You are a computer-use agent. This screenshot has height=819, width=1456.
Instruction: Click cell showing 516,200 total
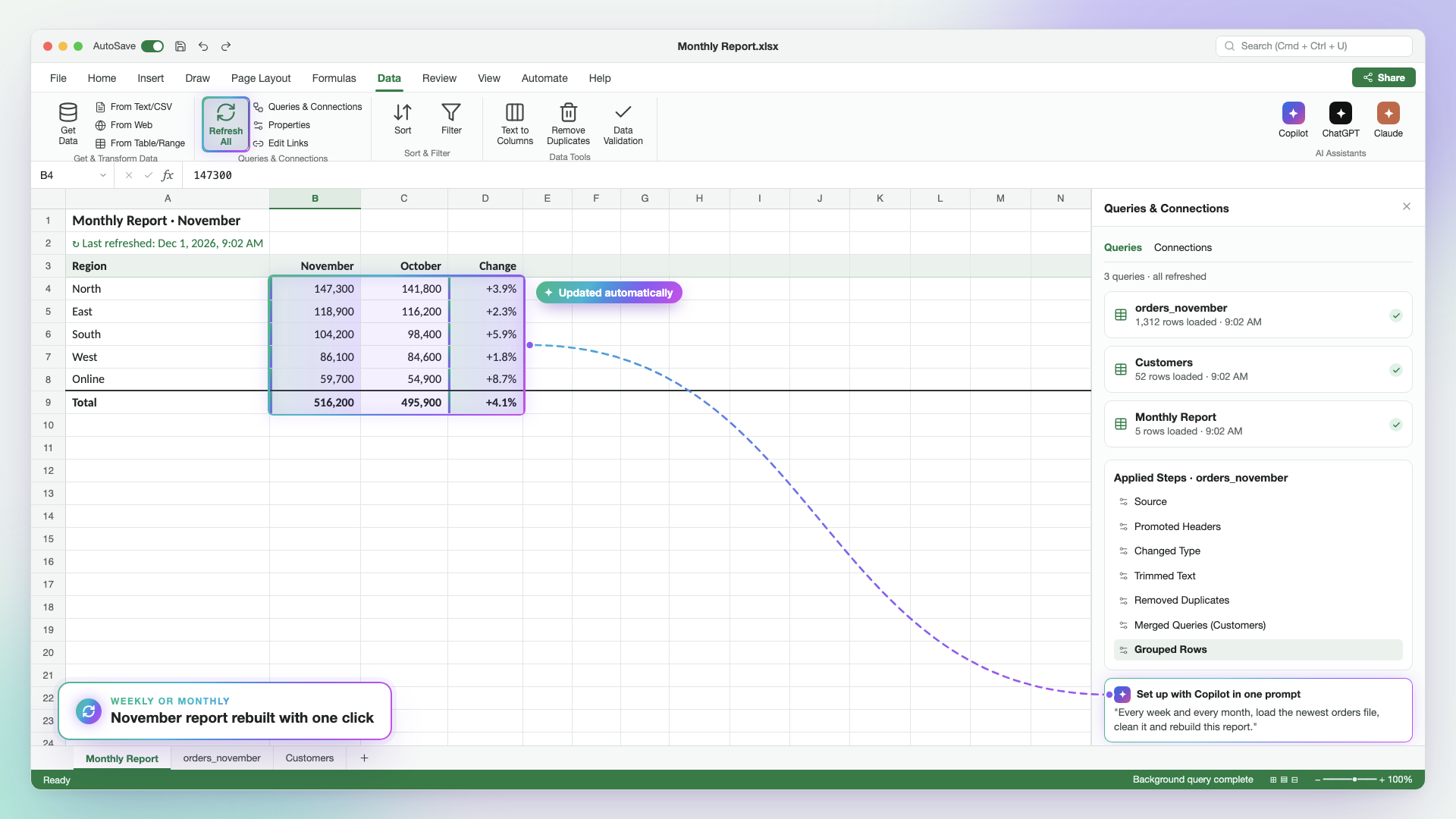point(315,403)
